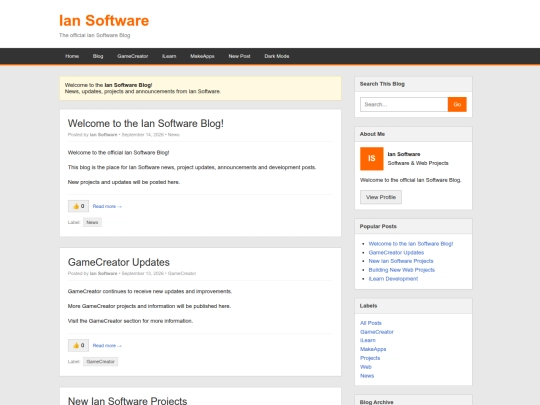540x405 pixels.
Task: Filter by All Posts label
Action: click(x=371, y=323)
